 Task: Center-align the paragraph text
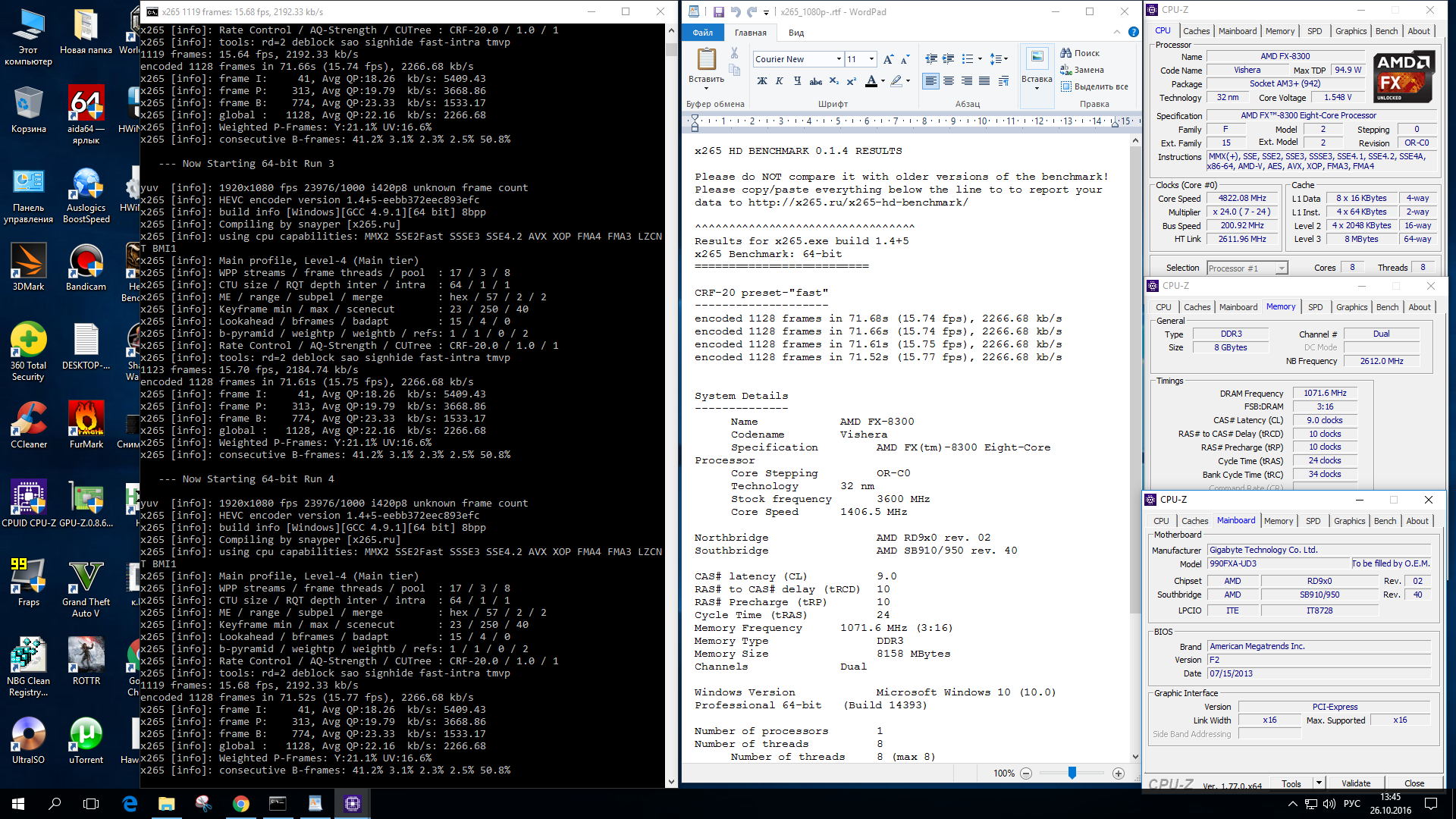(949, 81)
